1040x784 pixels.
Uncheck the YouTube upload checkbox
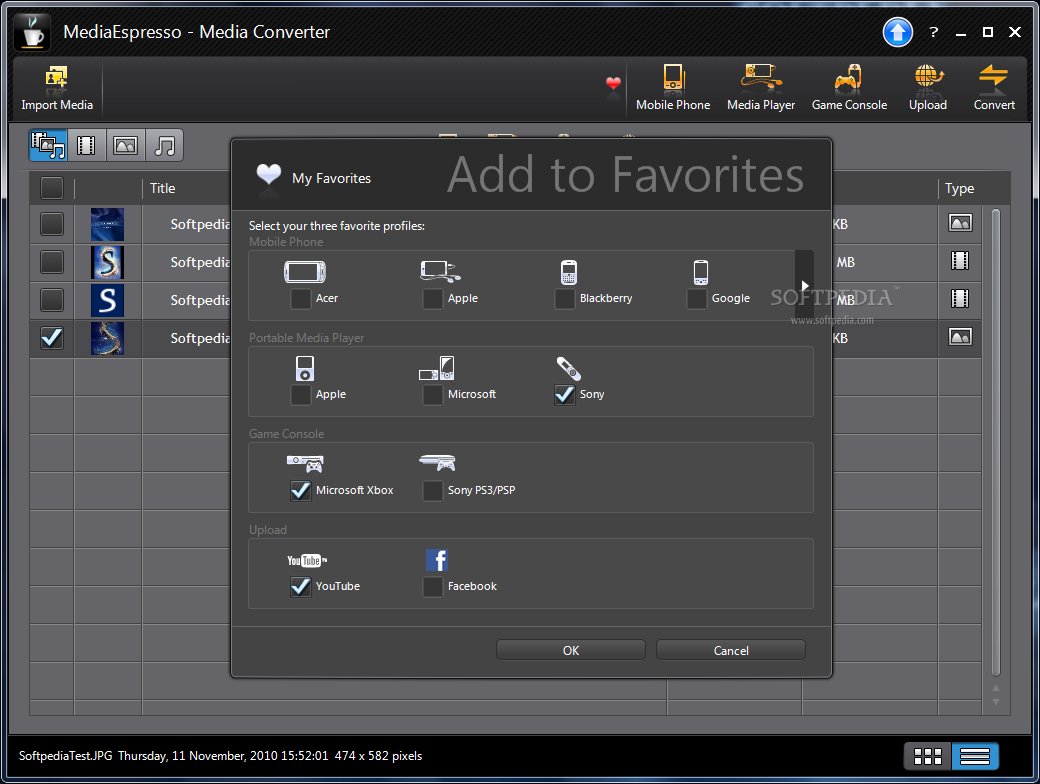pyautogui.click(x=300, y=587)
